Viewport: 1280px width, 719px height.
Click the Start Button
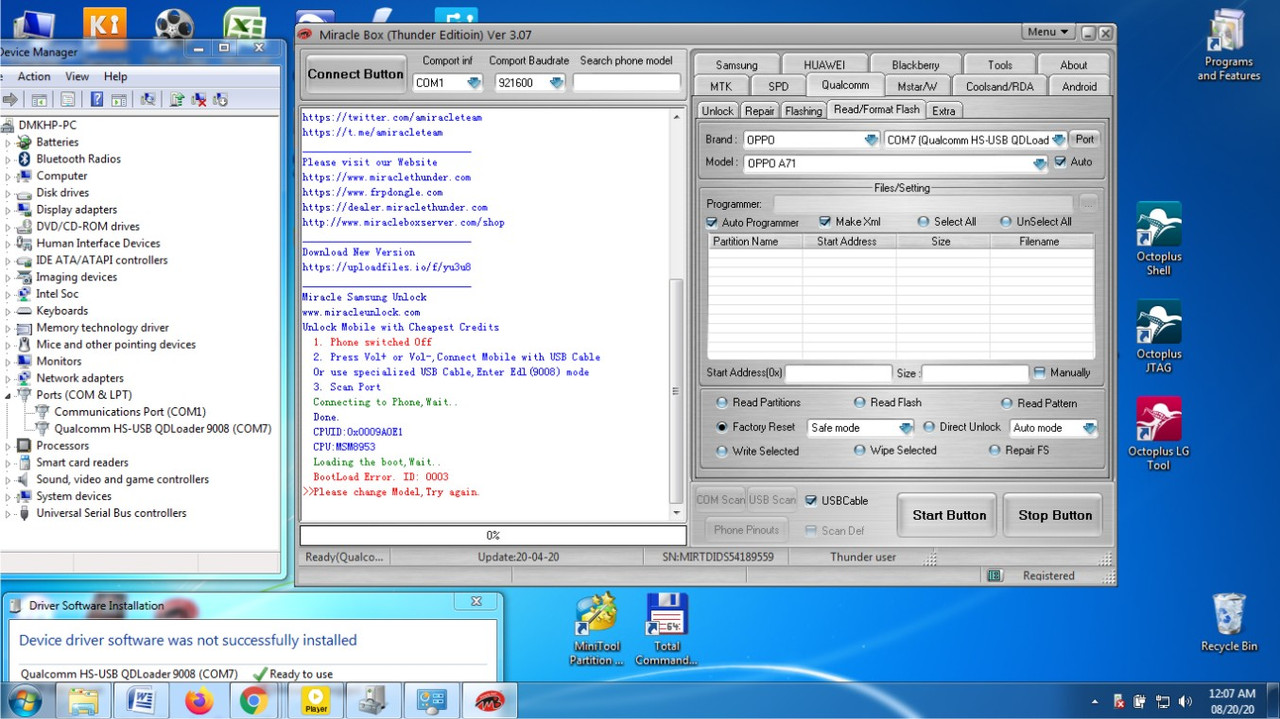949,515
